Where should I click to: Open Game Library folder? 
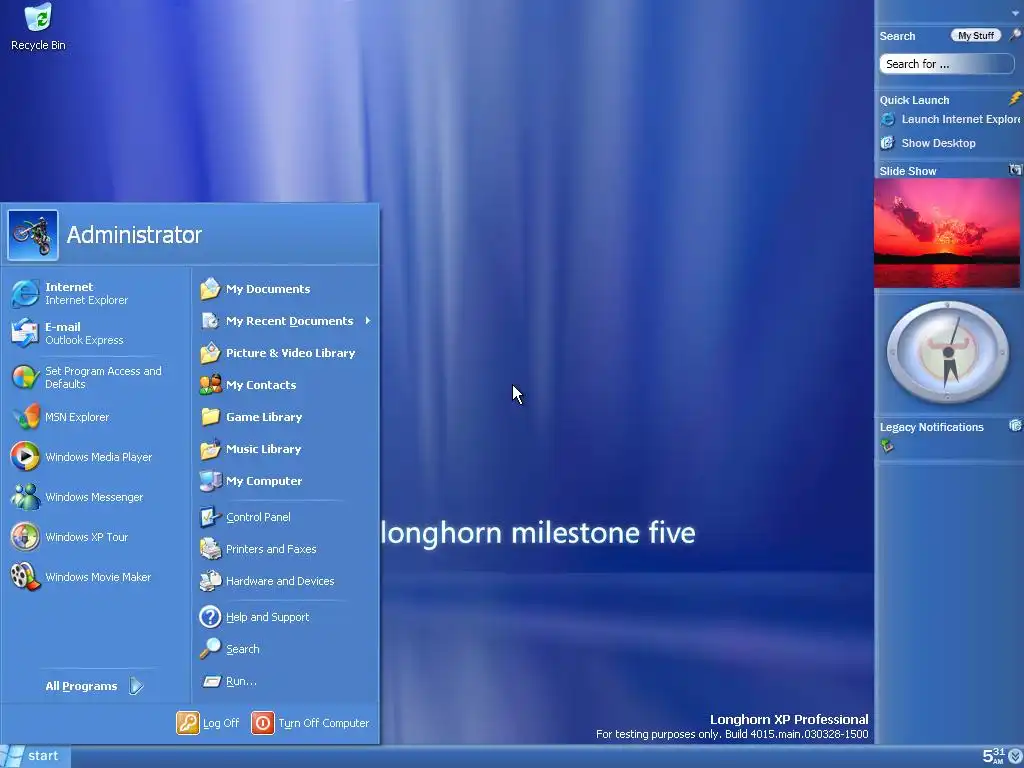click(x=251, y=417)
